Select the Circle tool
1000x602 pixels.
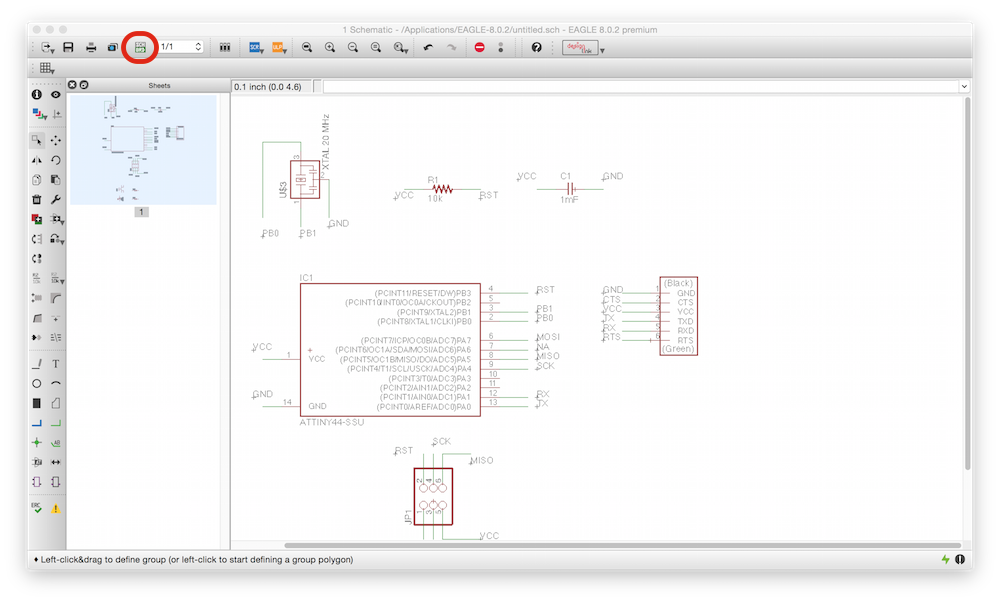click(x=37, y=383)
